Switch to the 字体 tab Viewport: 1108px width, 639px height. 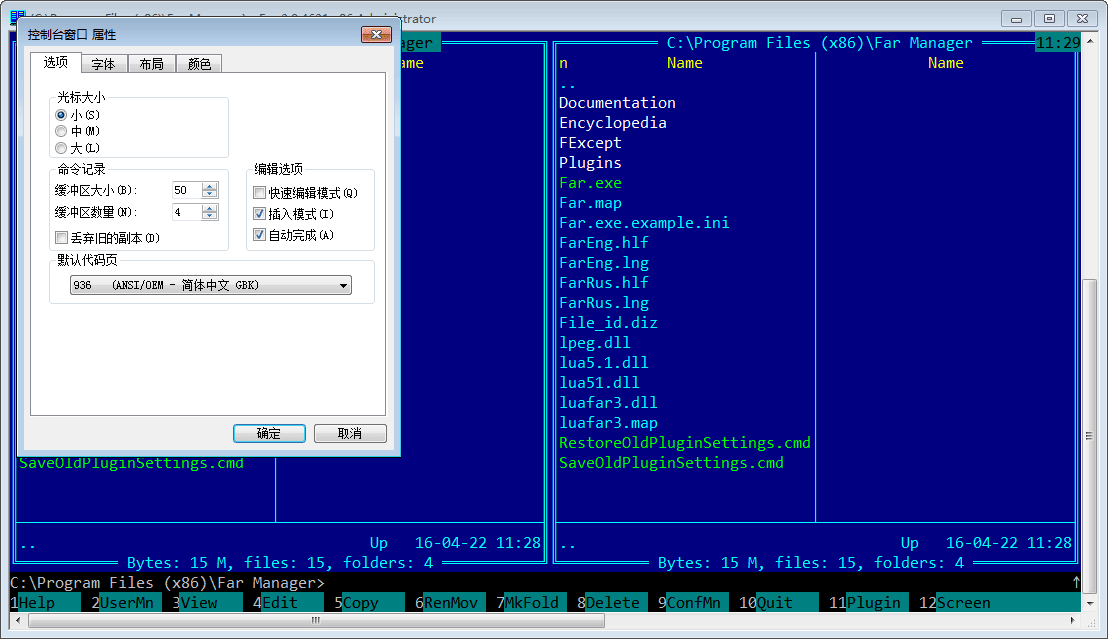(x=103, y=64)
